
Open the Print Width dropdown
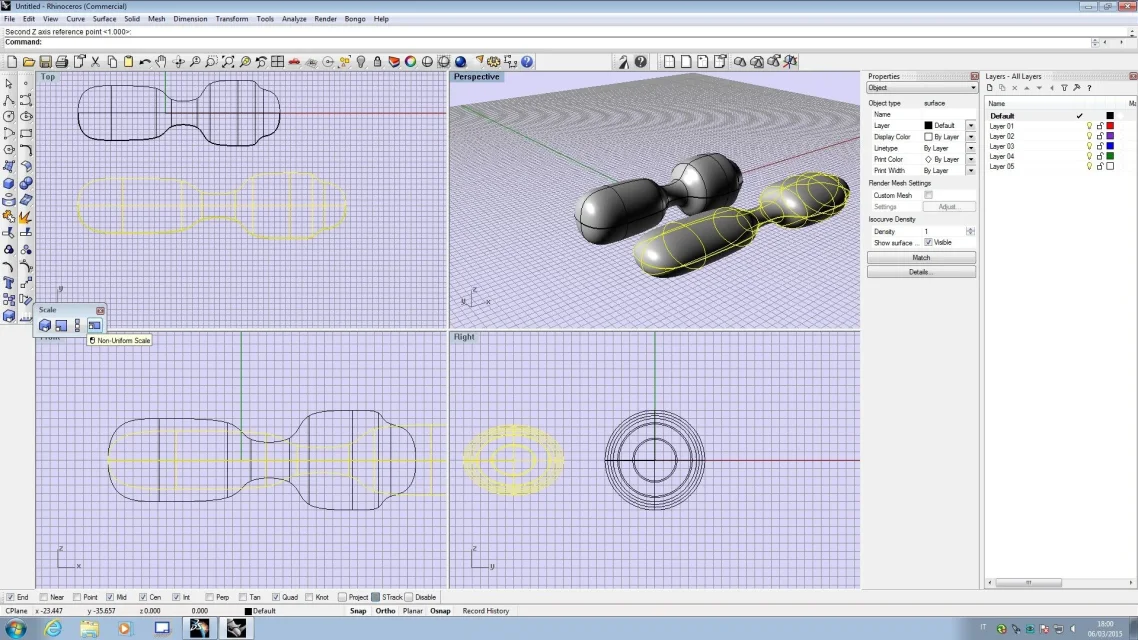tap(970, 171)
